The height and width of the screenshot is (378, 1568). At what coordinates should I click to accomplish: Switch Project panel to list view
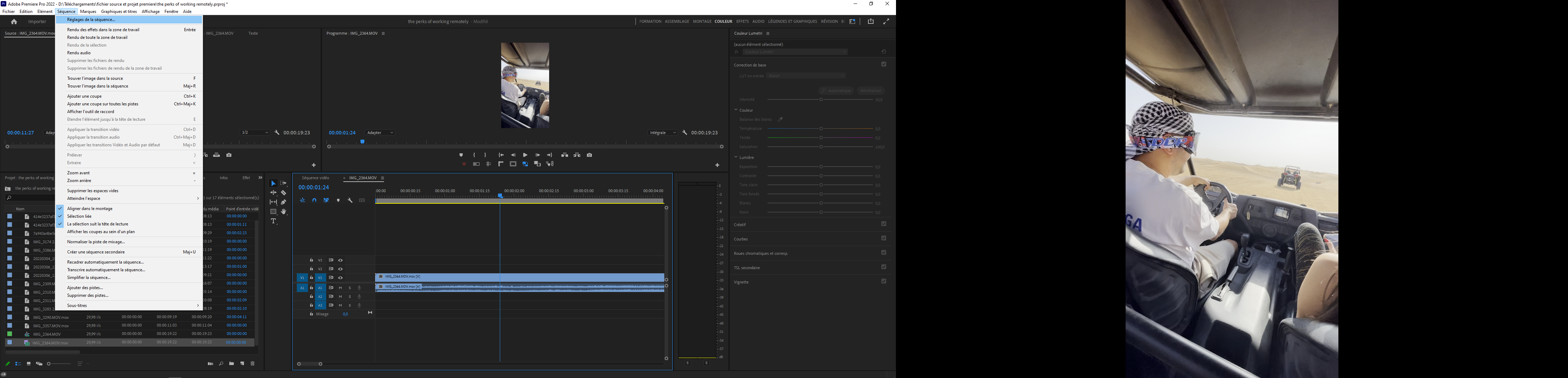(x=18, y=364)
